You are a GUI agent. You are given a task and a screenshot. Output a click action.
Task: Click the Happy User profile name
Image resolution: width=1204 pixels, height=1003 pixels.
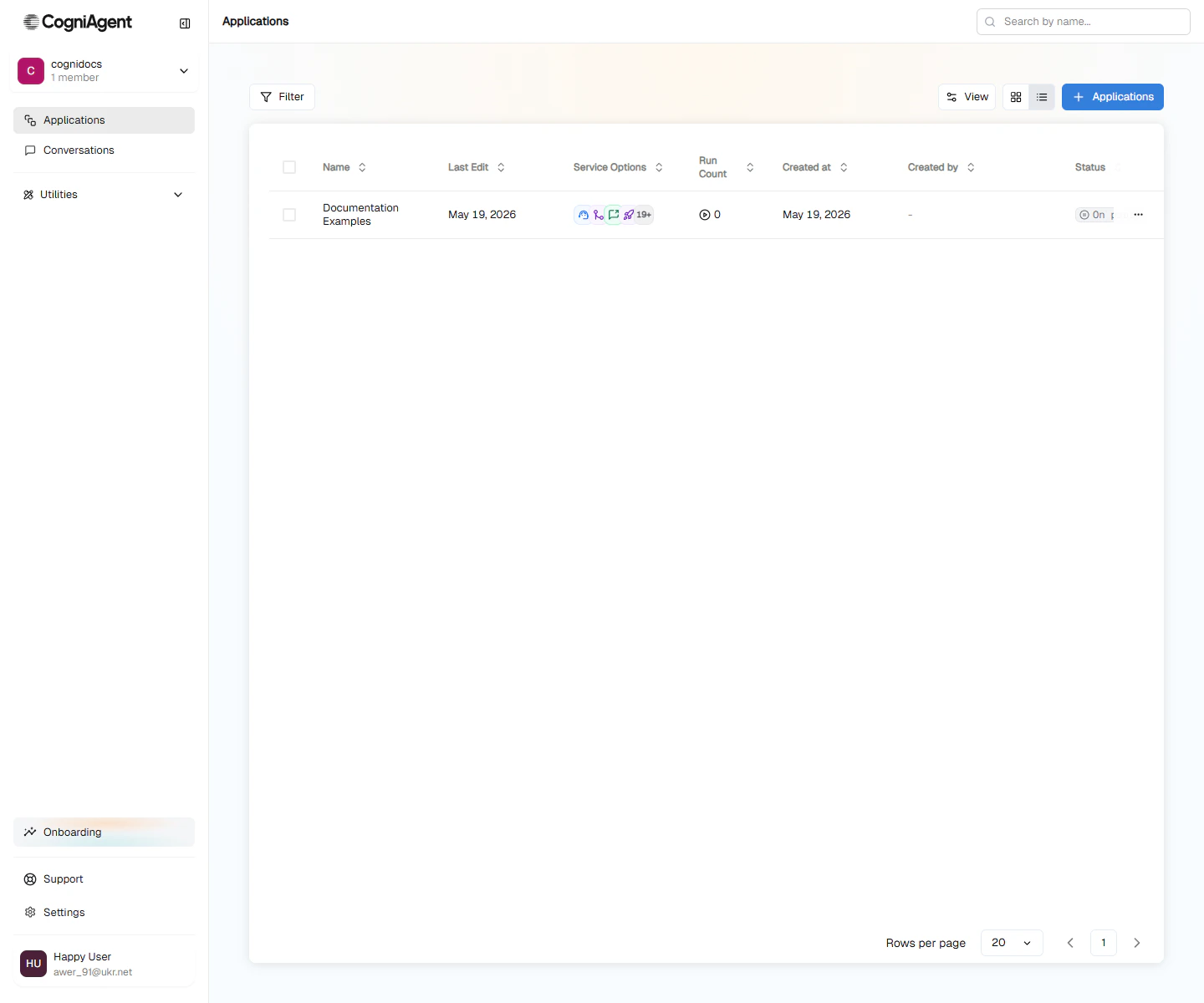pyautogui.click(x=82, y=957)
